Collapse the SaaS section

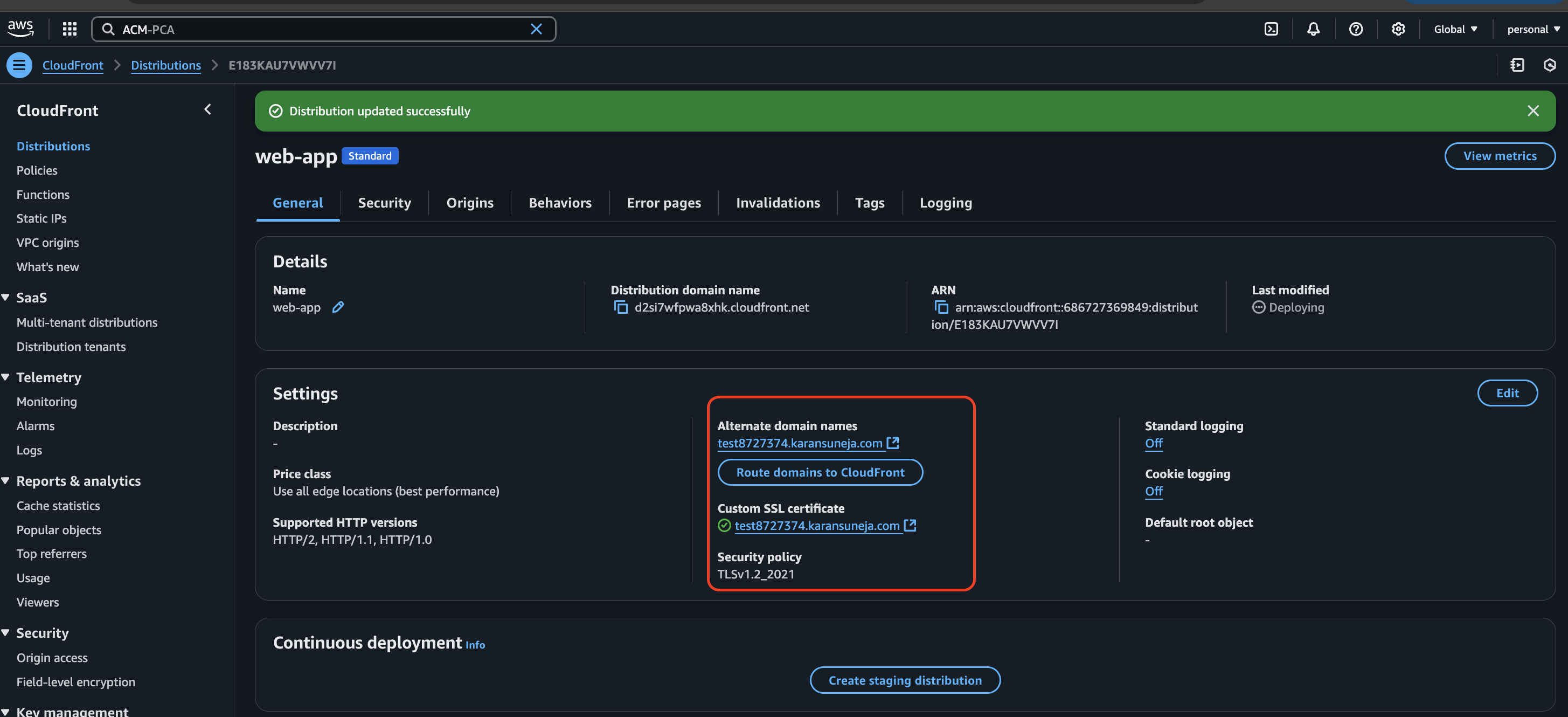click(x=5, y=297)
